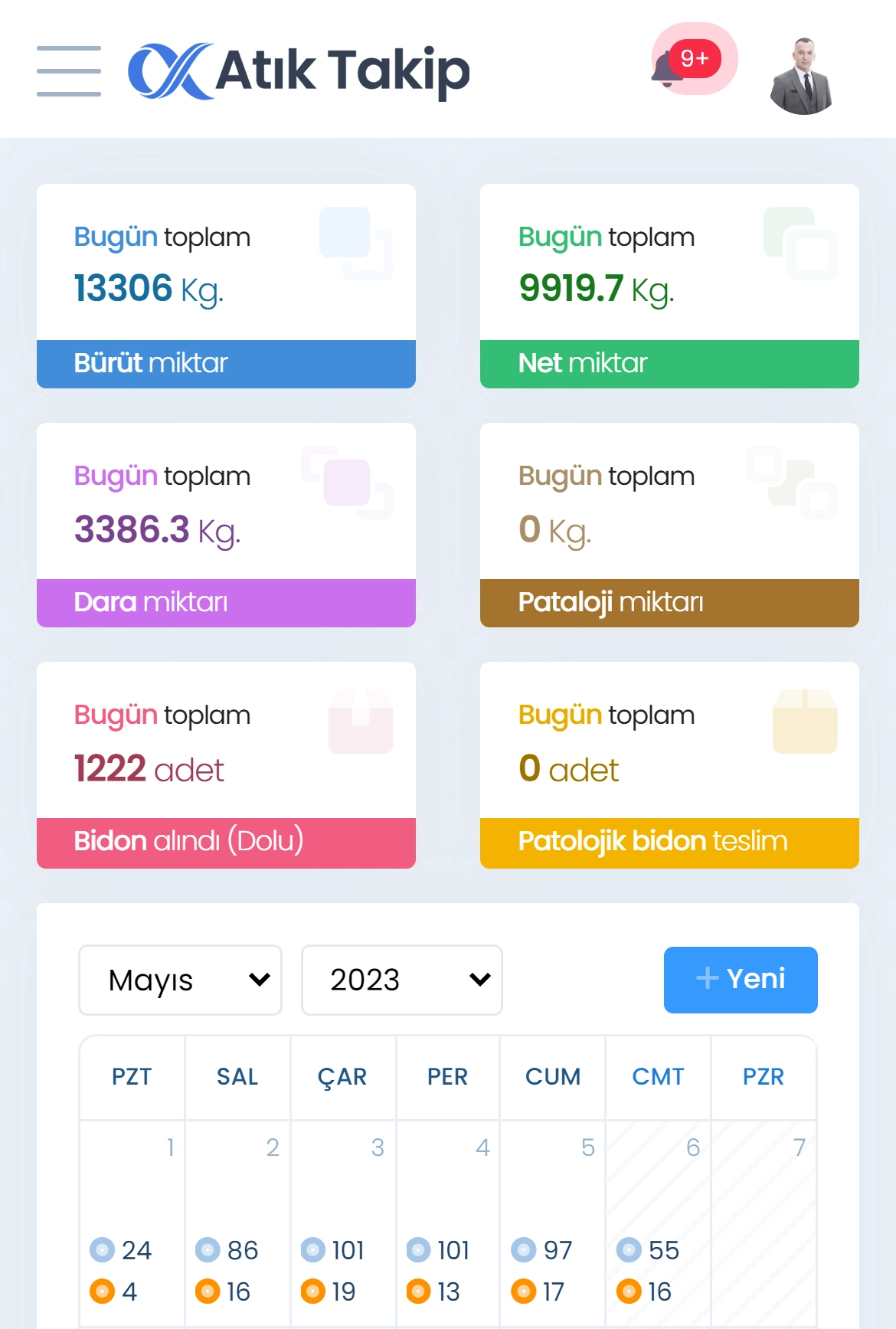Image resolution: width=896 pixels, height=1329 pixels.
Task: Click the CUM column header
Action: point(553,1077)
